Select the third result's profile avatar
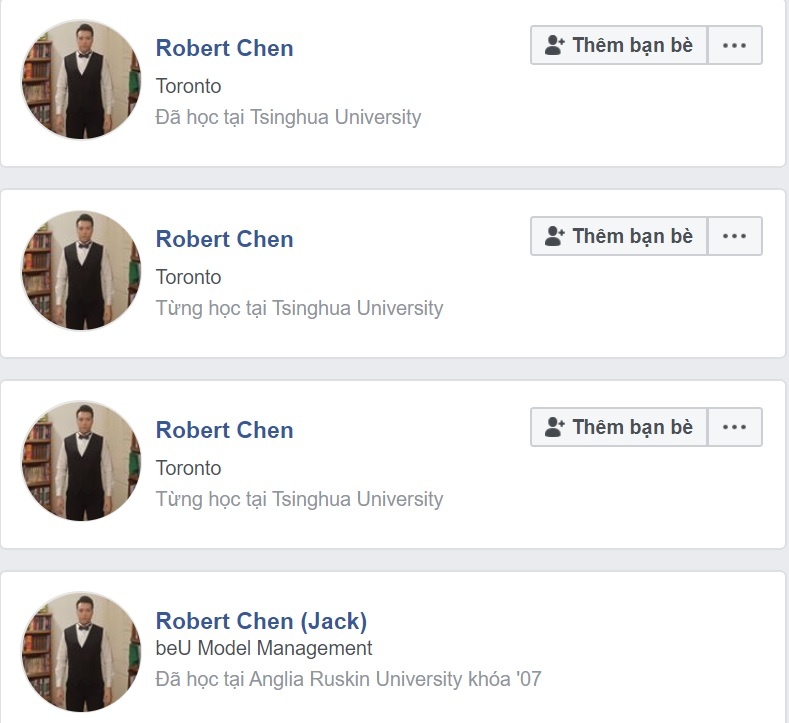 pyautogui.click(x=81, y=462)
